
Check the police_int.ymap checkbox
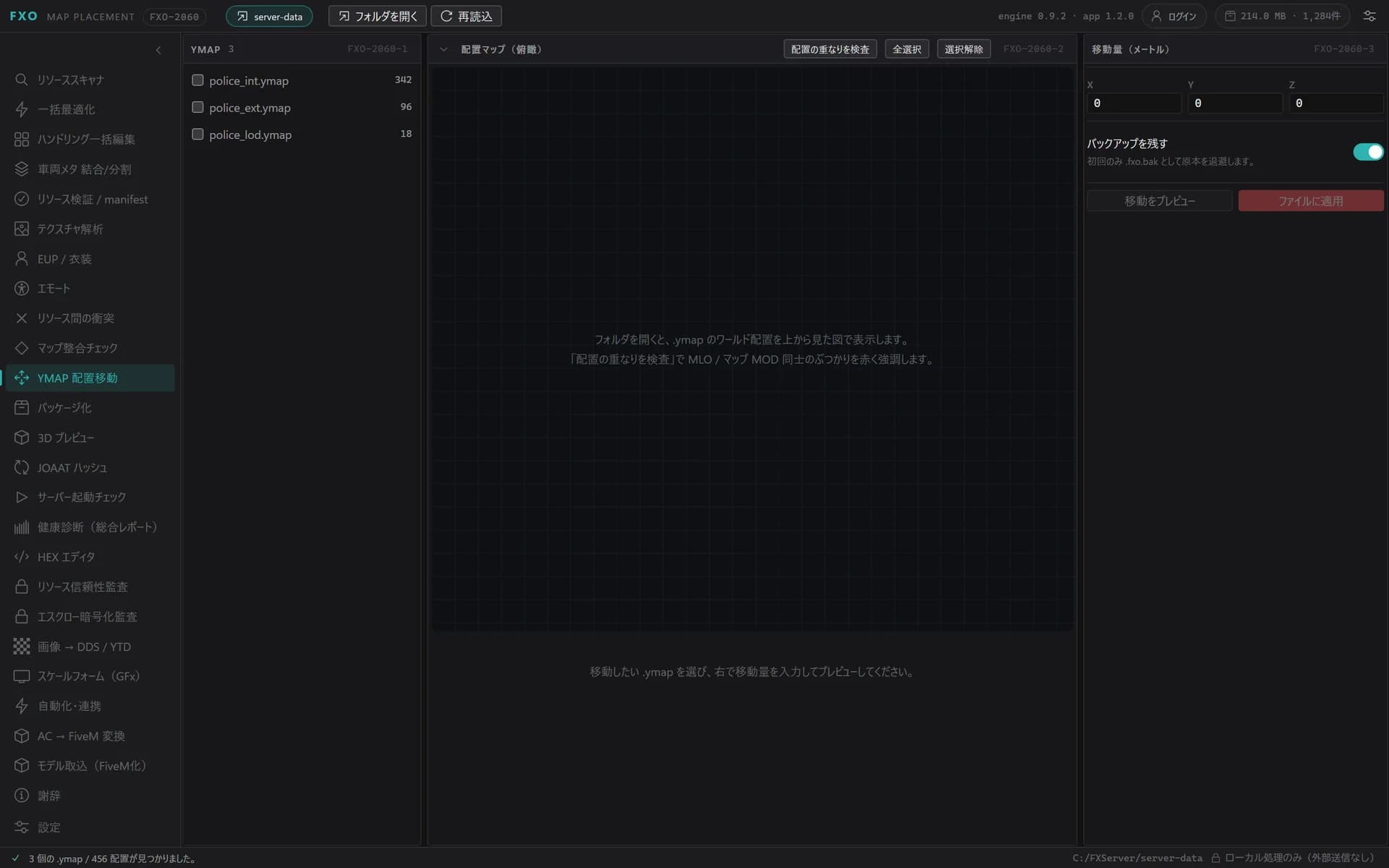click(197, 80)
